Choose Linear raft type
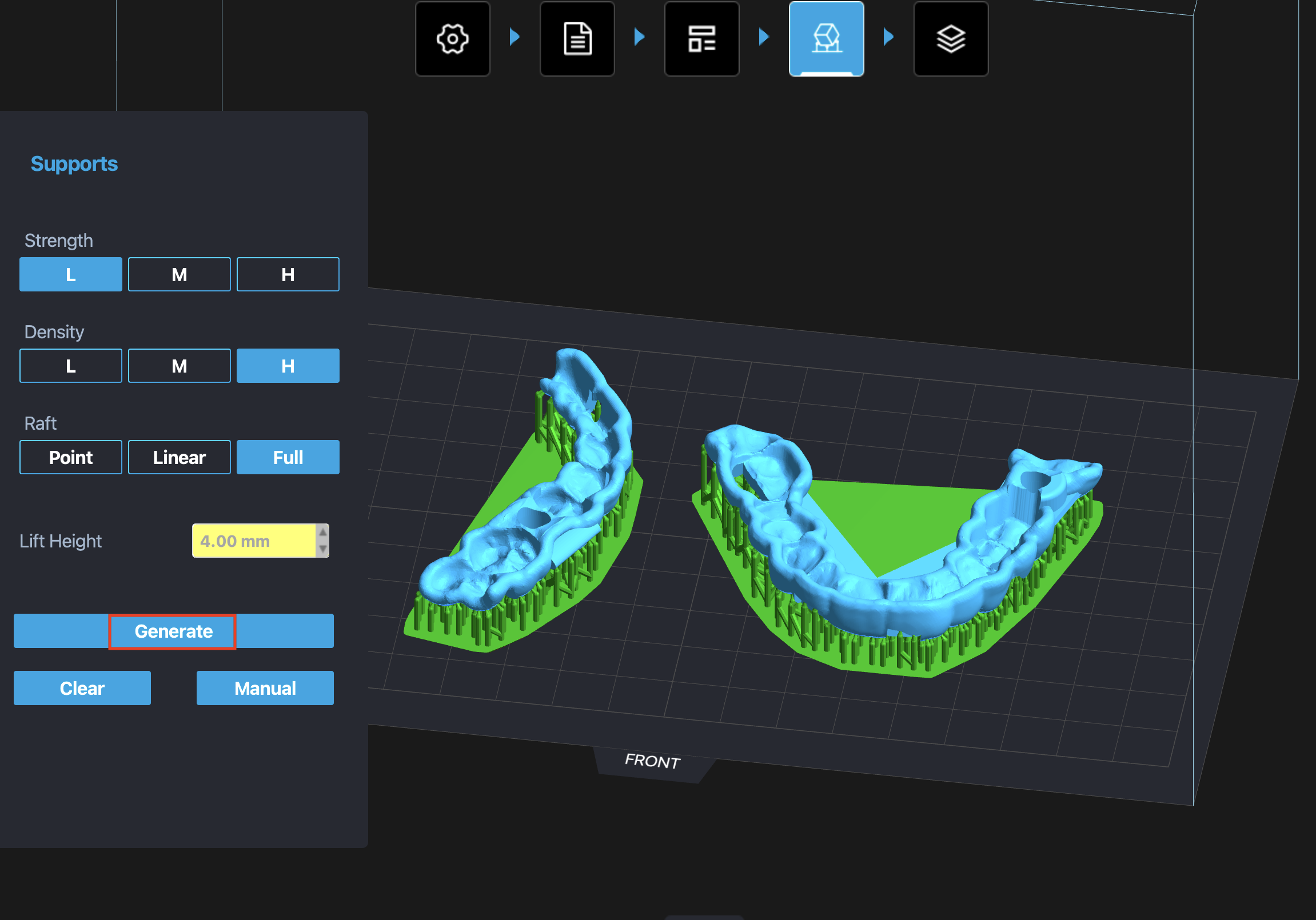Screen dimensions: 1316x920 (x=179, y=457)
